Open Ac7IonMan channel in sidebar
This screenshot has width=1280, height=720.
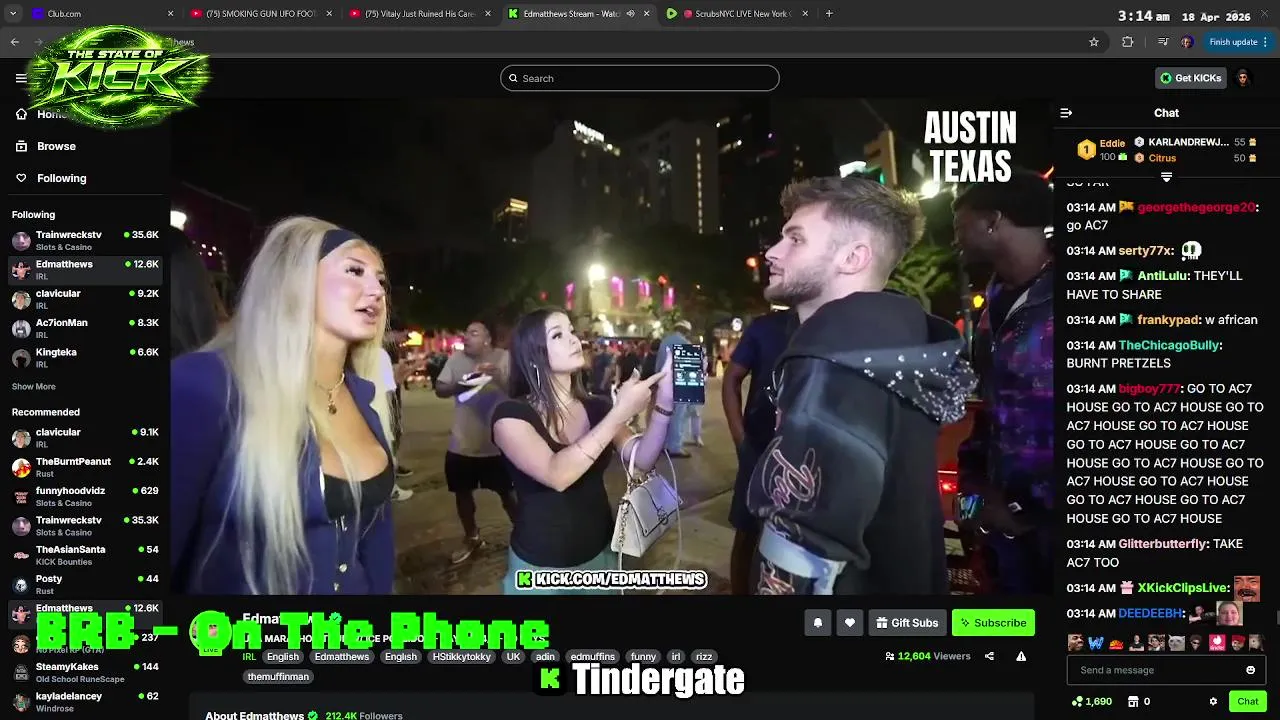point(85,328)
